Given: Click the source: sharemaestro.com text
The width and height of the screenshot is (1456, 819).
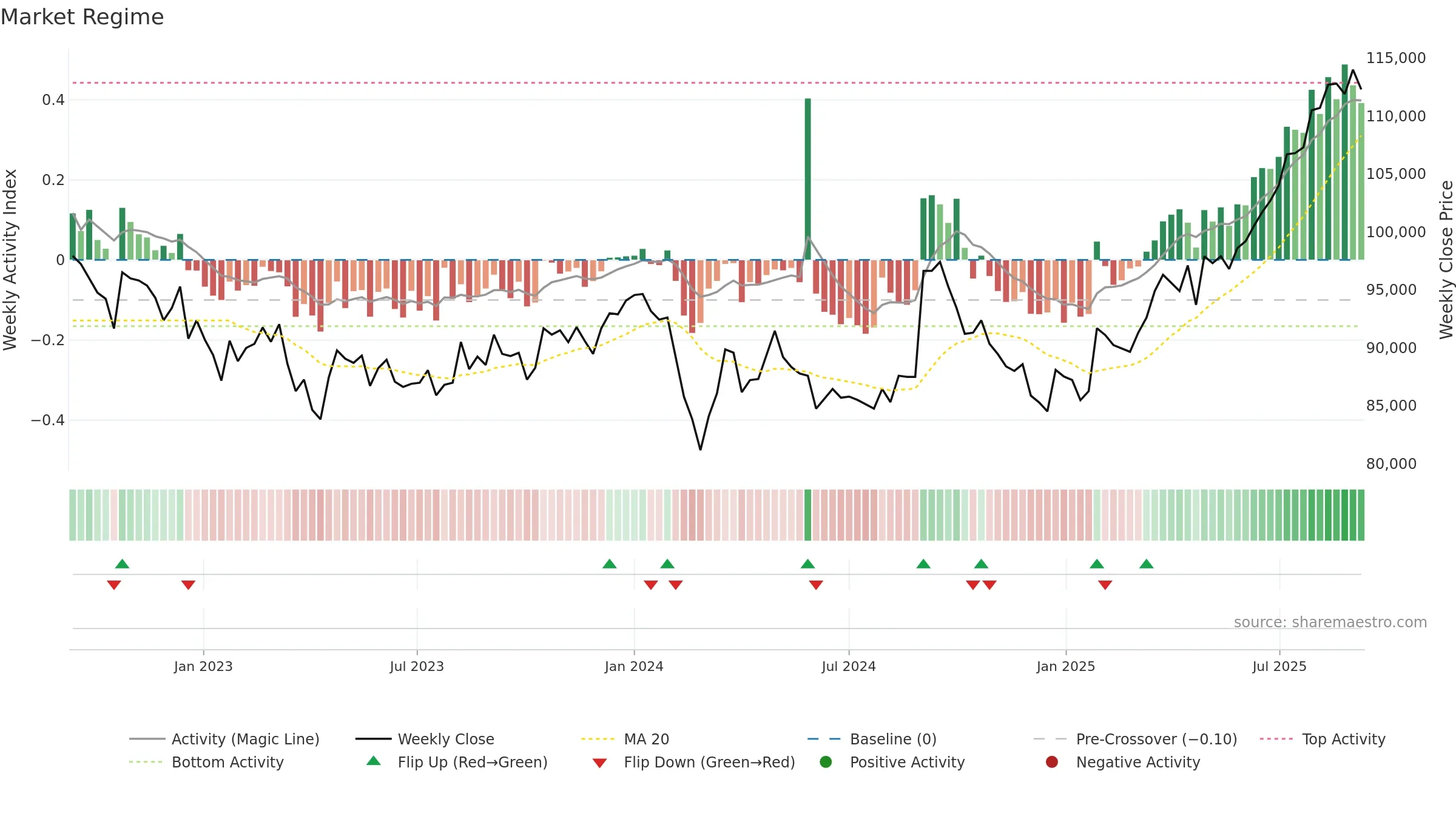Looking at the screenshot, I should click(x=1330, y=622).
